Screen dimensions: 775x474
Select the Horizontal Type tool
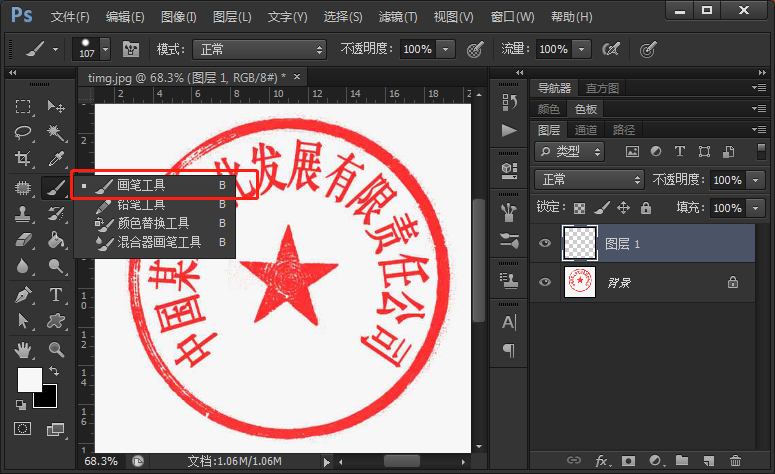click(x=56, y=295)
